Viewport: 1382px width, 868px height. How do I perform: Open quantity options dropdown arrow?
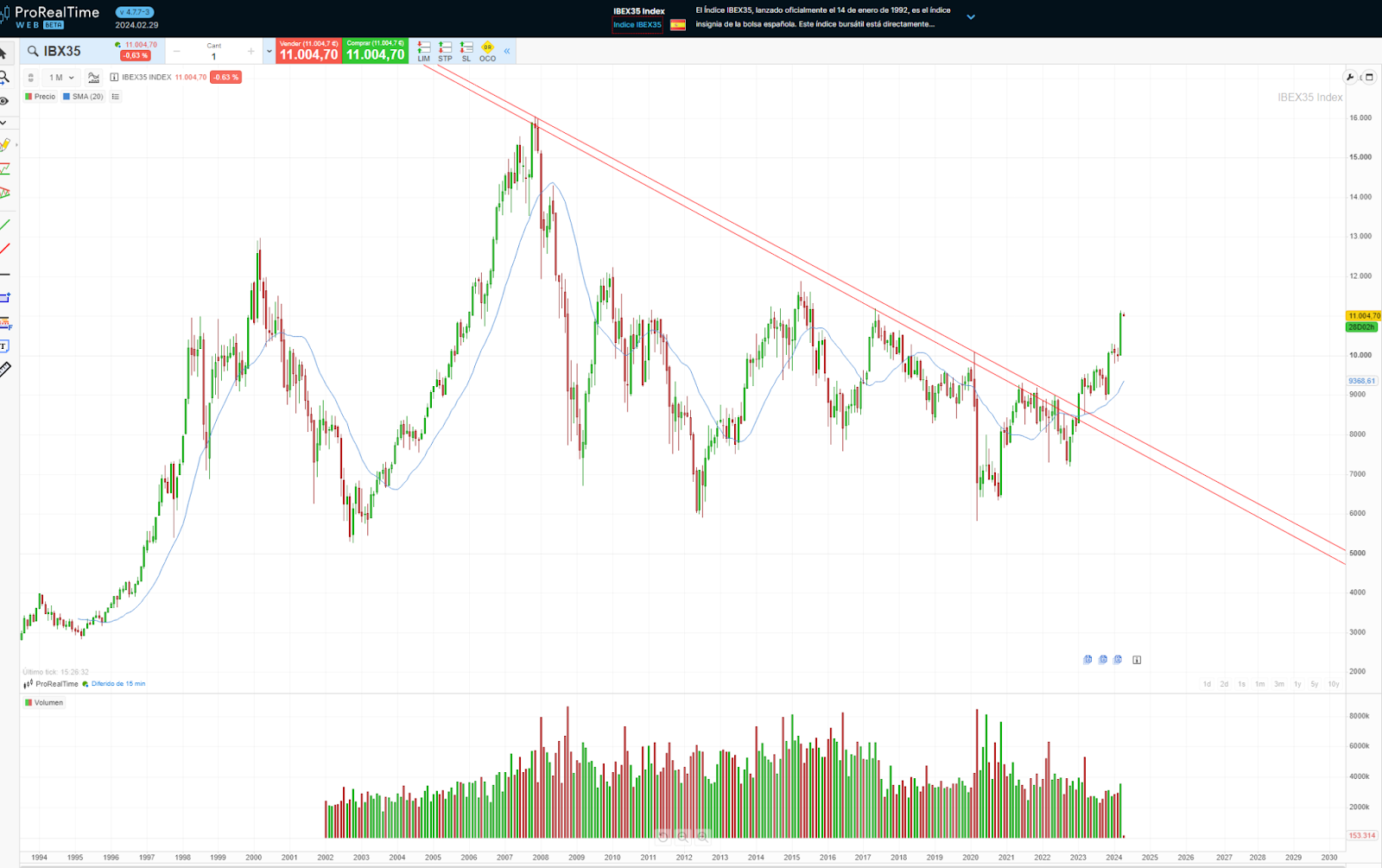click(269, 52)
